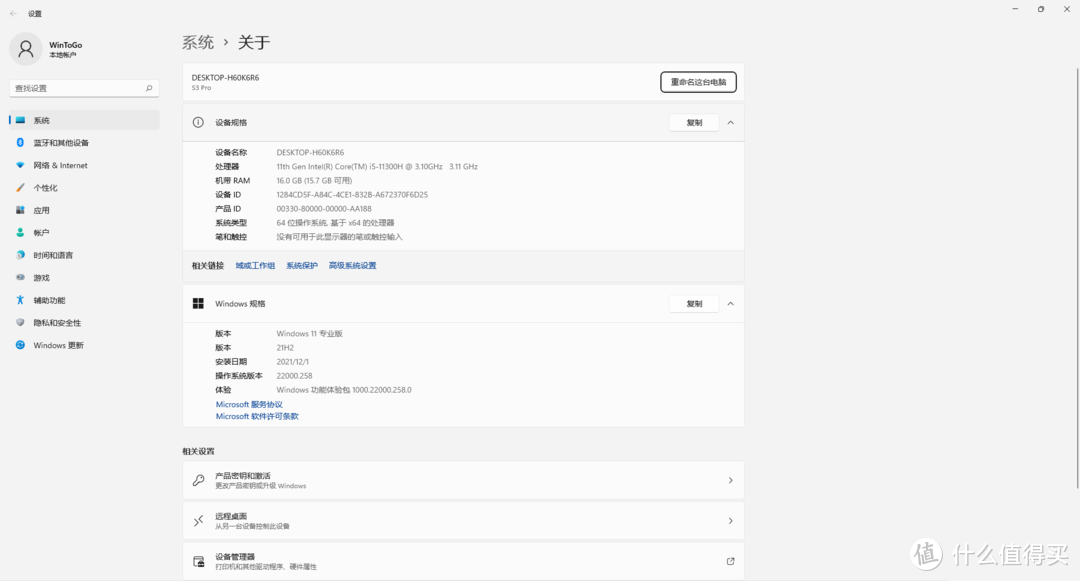Viewport: 1080px width, 581px height.
Task: Select the System item in sidebar
Action: click(x=42, y=120)
